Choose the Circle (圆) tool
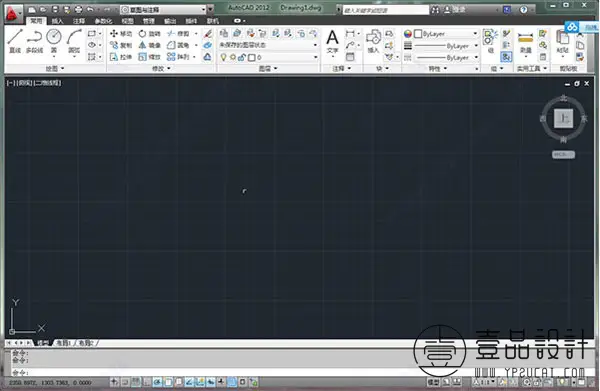600x391 pixels. tap(54, 41)
